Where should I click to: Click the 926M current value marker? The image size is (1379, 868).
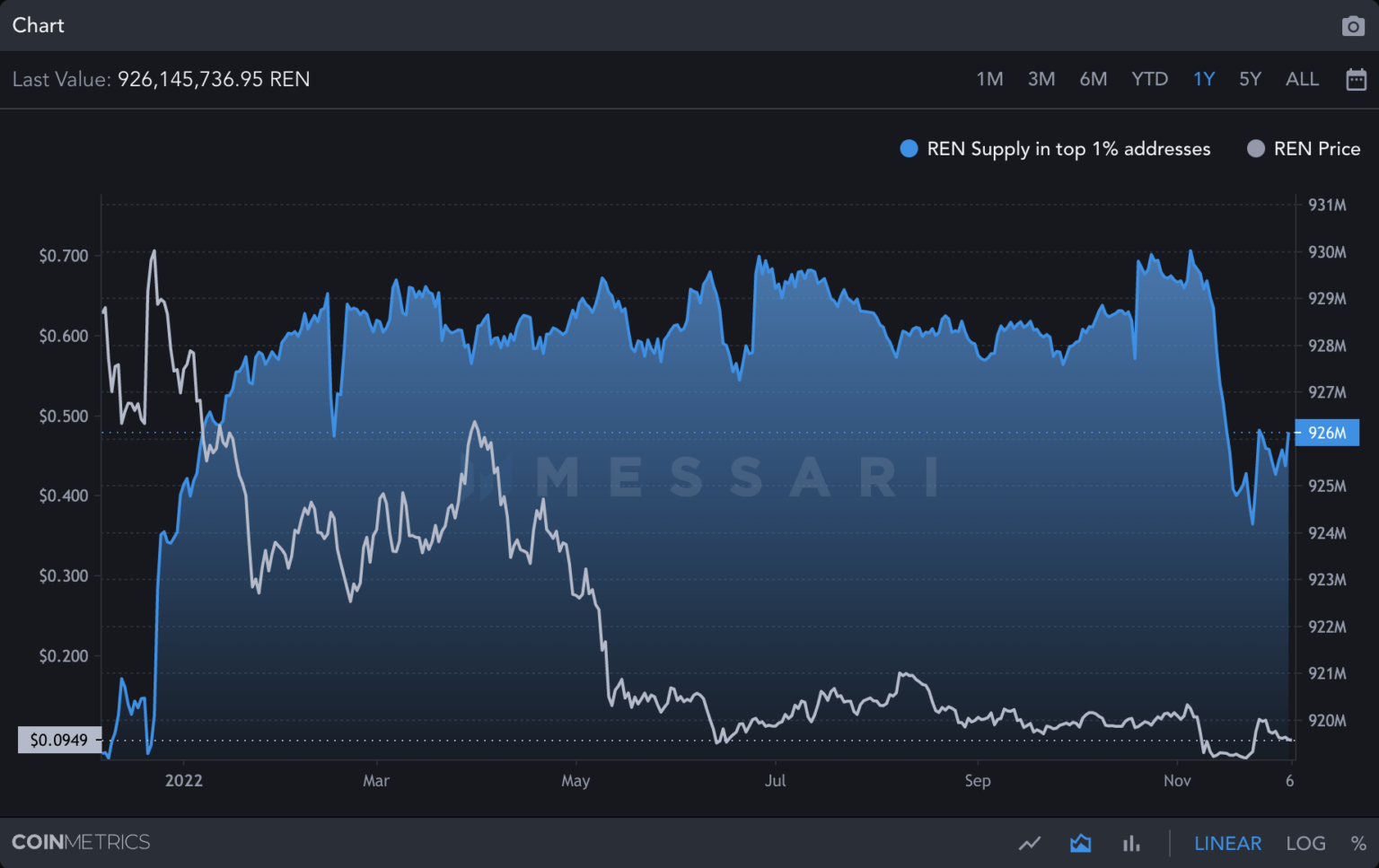[x=1327, y=433]
